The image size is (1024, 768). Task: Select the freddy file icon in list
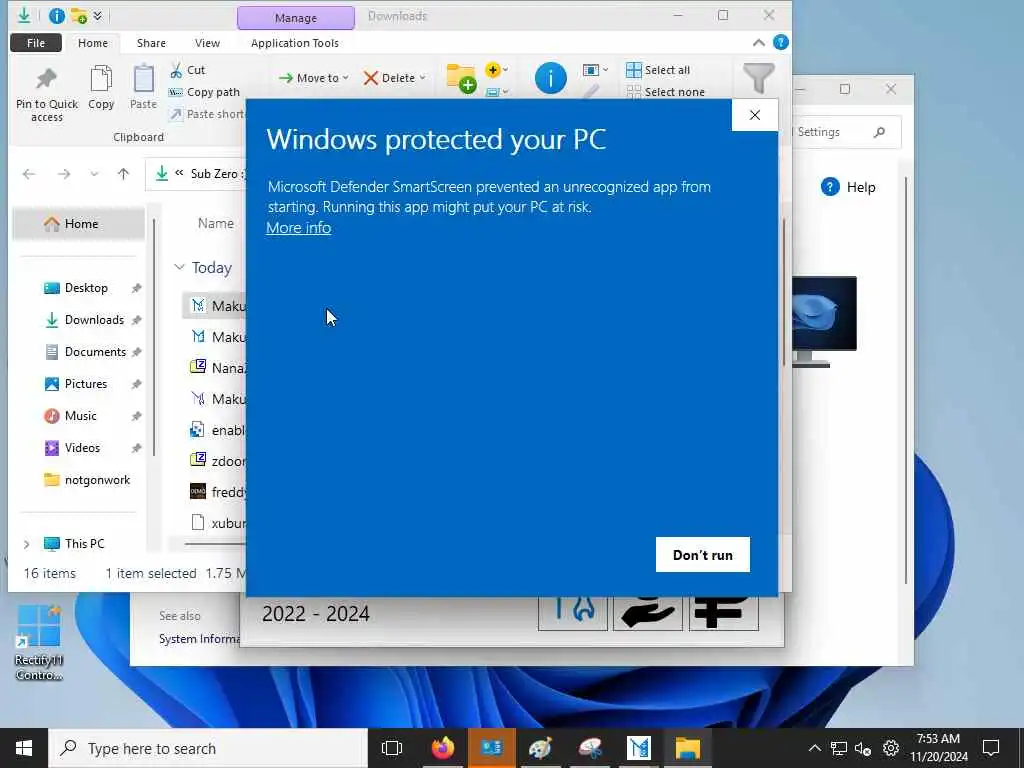pos(198,491)
